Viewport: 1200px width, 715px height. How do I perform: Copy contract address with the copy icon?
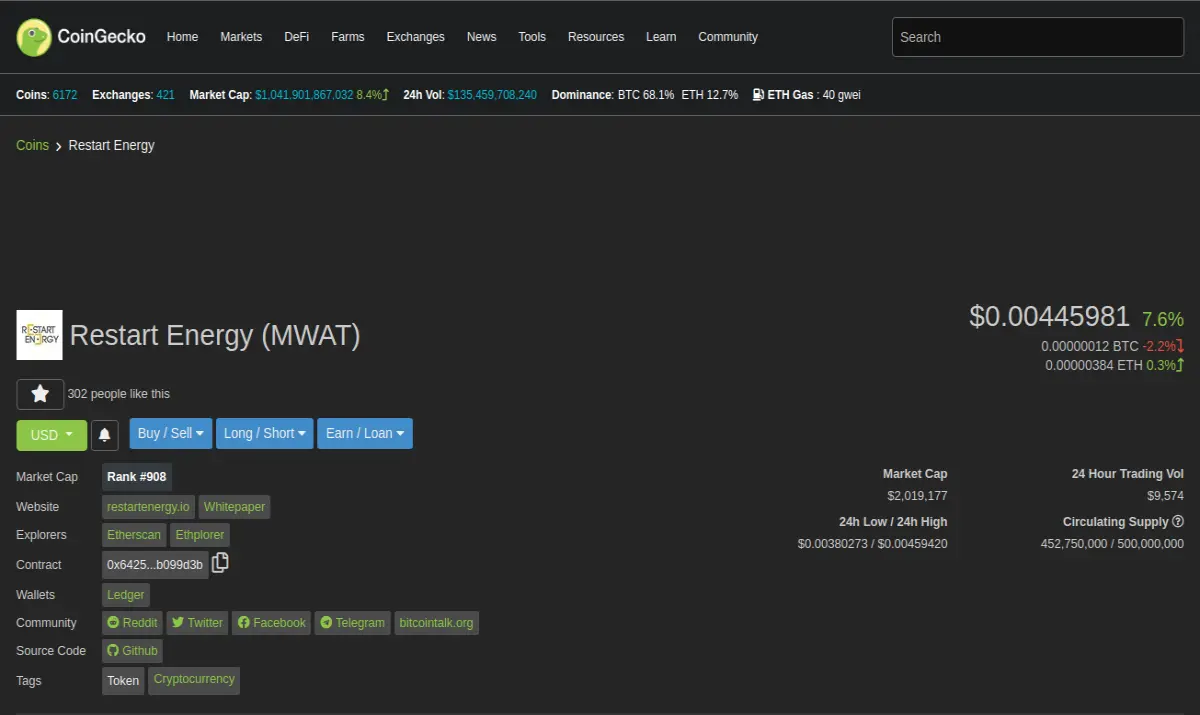click(x=220, y=562)
